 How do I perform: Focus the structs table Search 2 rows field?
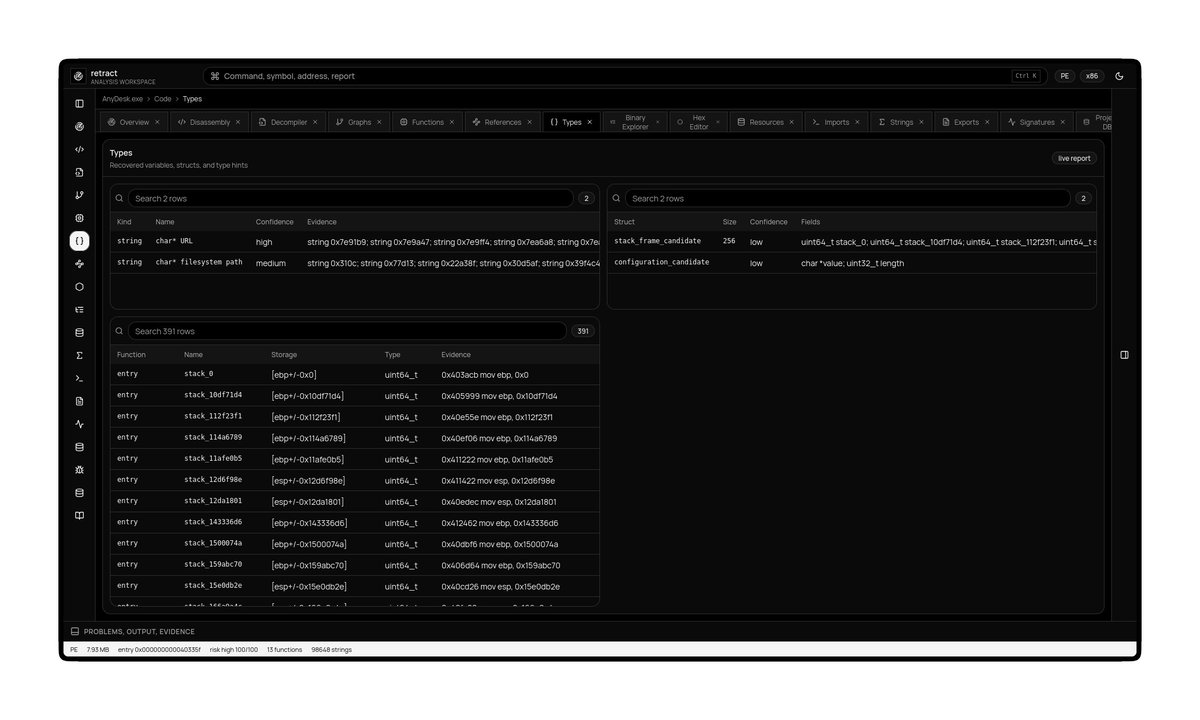(848, 198)
